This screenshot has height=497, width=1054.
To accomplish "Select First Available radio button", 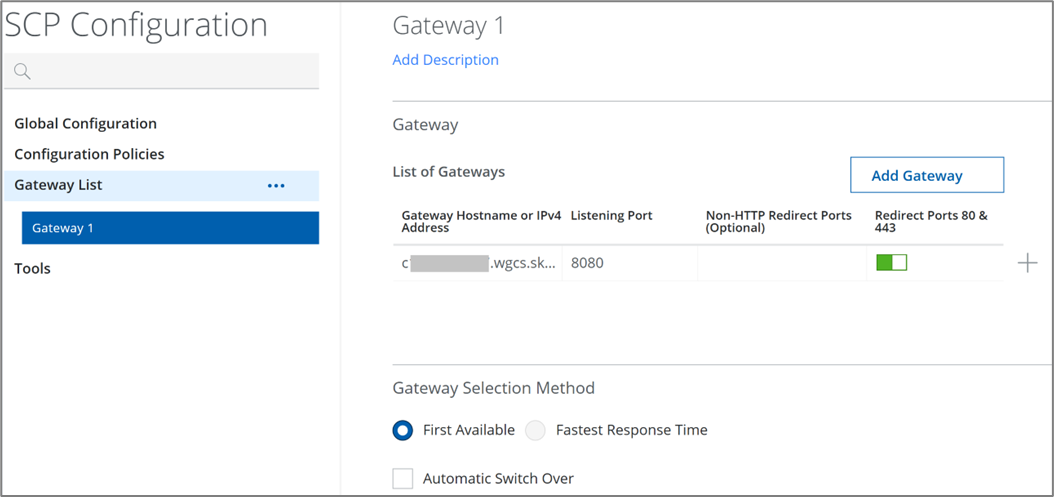I will 403,430.
